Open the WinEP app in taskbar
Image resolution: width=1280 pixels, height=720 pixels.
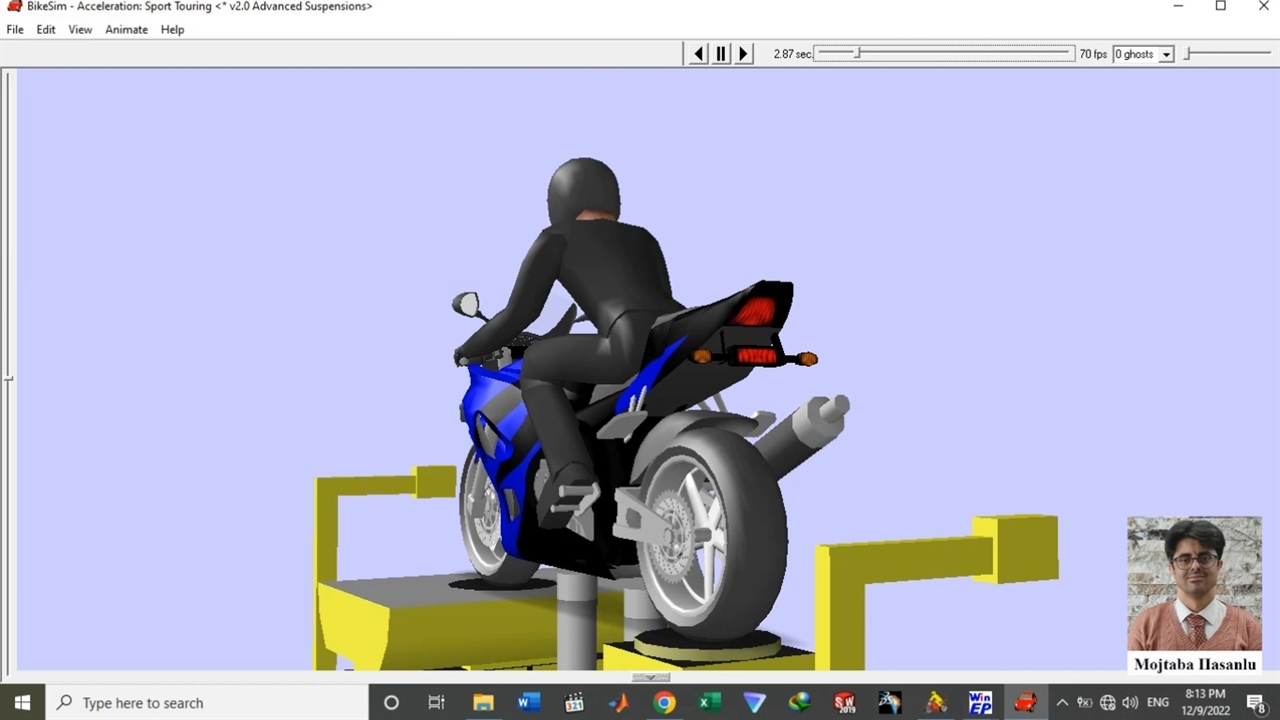pos(980,703)
